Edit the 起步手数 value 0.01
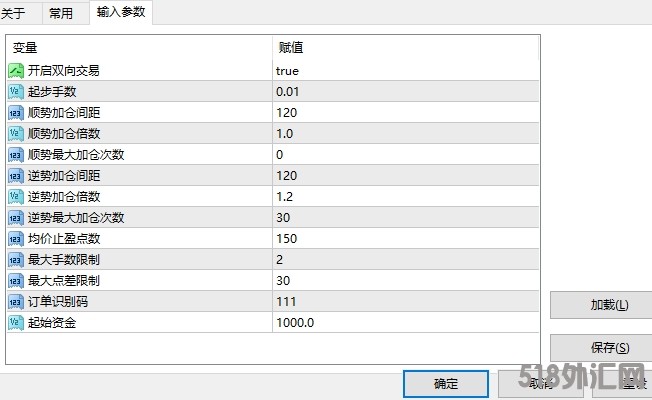Screen dimensions: 652x400 point(287,92)
